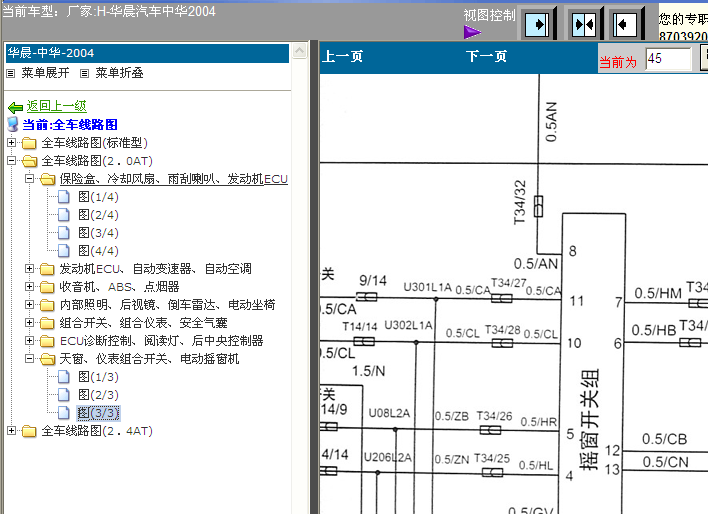Click the 菜单折叠 list icon

[84, 73]
